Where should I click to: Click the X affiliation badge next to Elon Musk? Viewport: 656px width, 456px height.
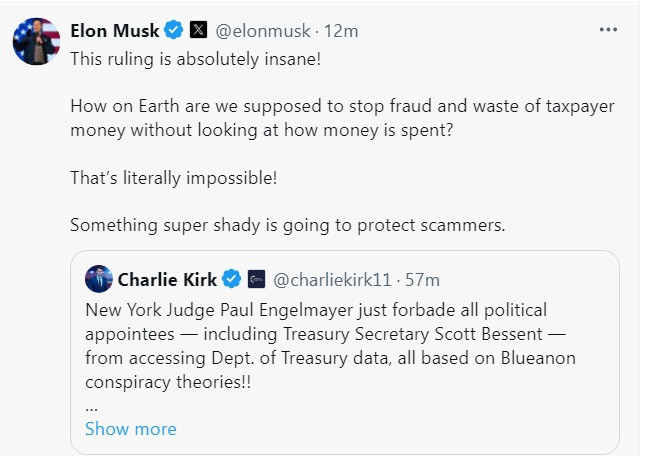[197, 31]
